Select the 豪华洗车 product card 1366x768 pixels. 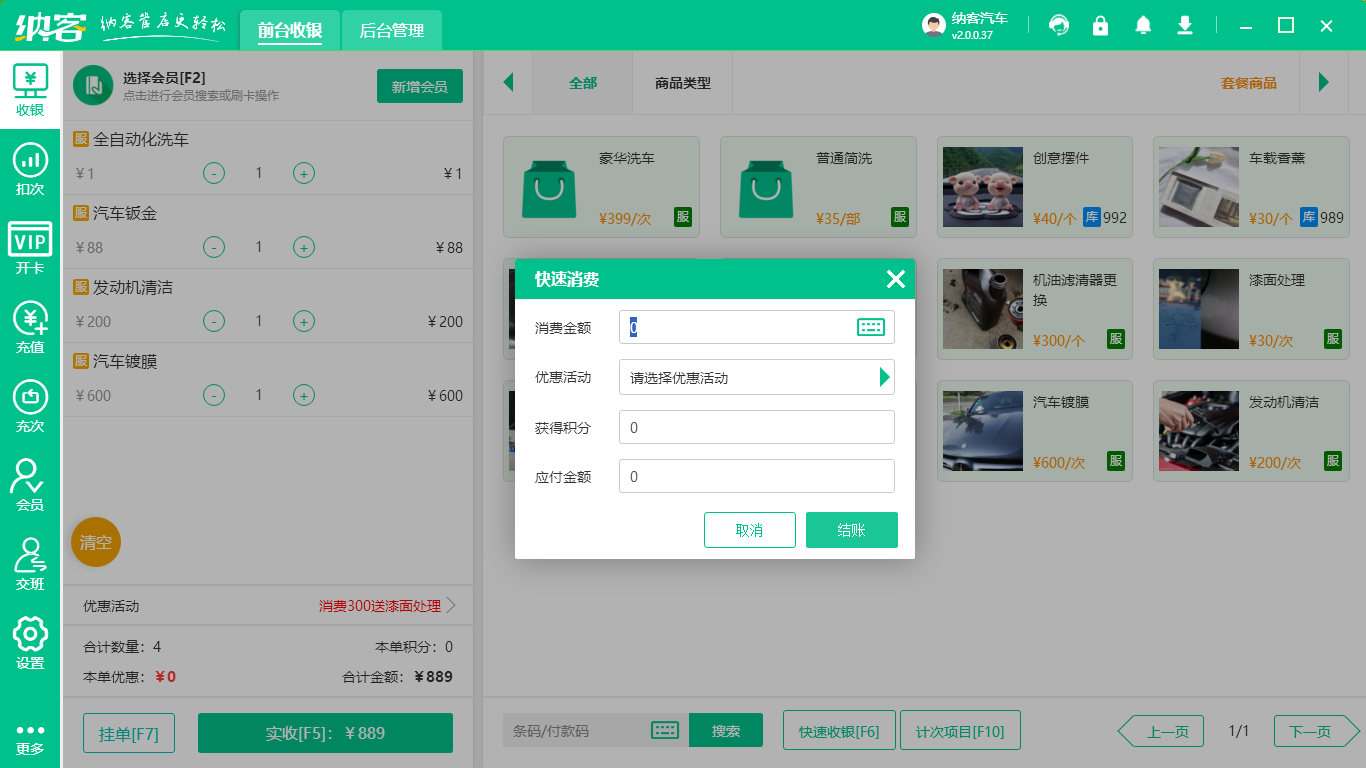point(601,187)
